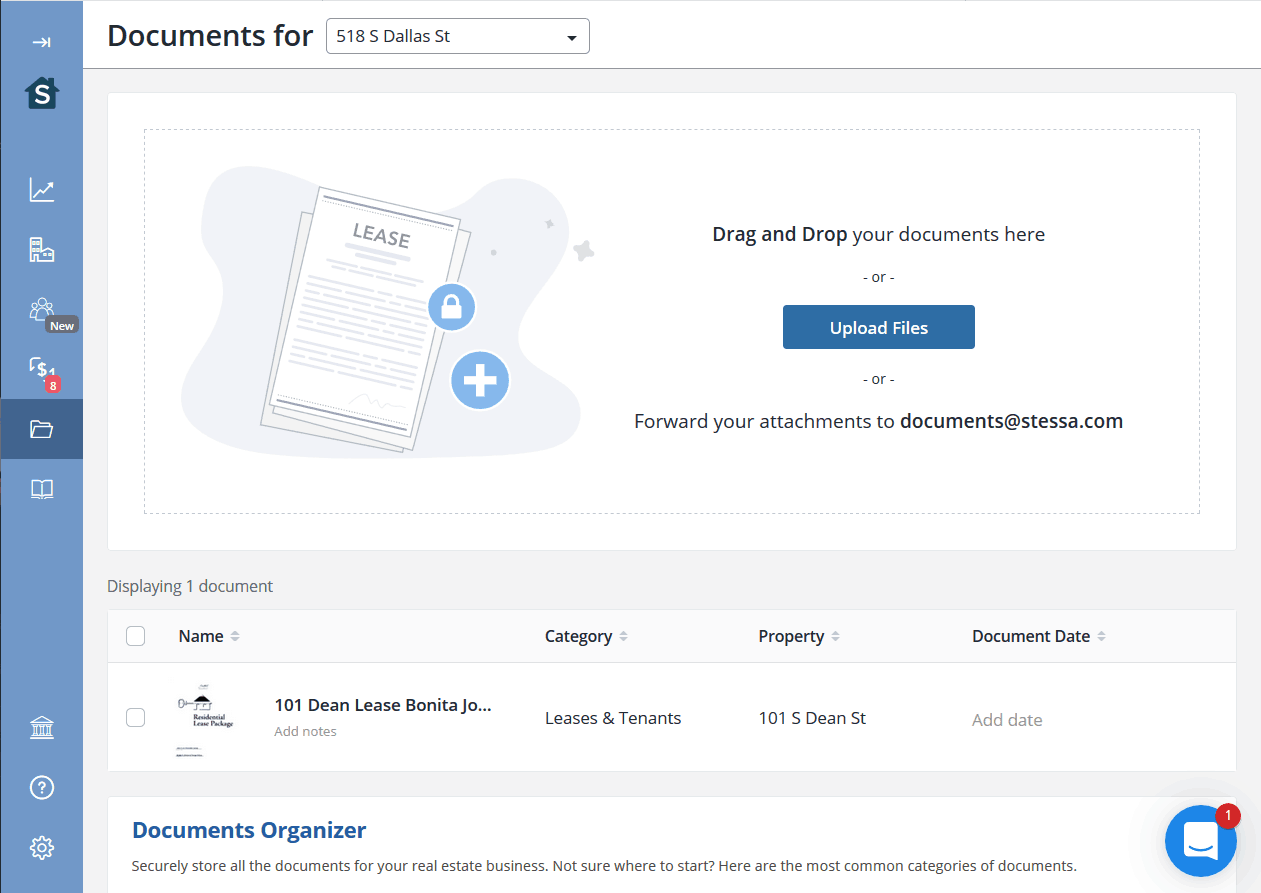Toggle the select-all documents checkbox
1261x893 pixels.
(x=136, y=636)
